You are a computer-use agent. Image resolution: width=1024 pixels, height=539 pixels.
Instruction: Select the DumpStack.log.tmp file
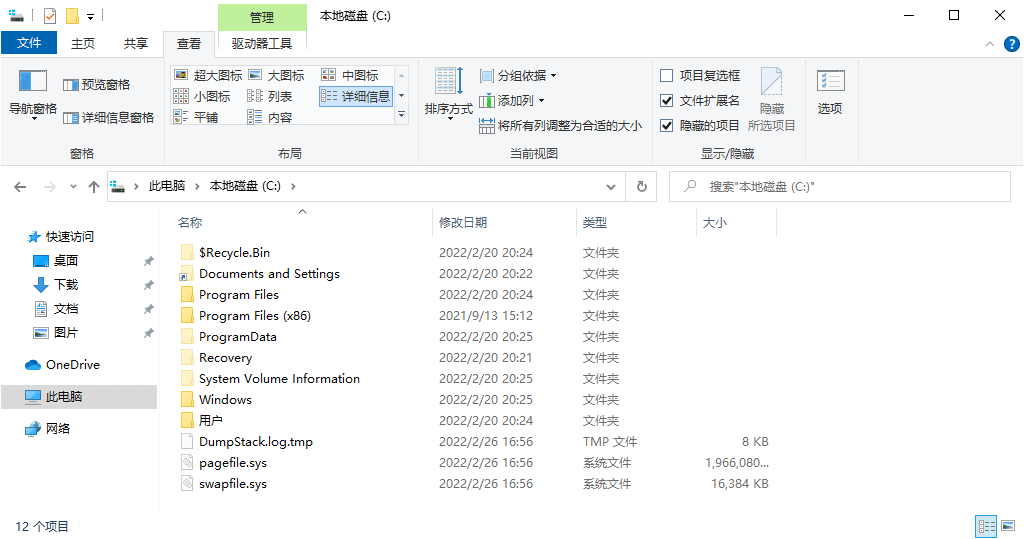pyautogui.click(x=247, y=442)
